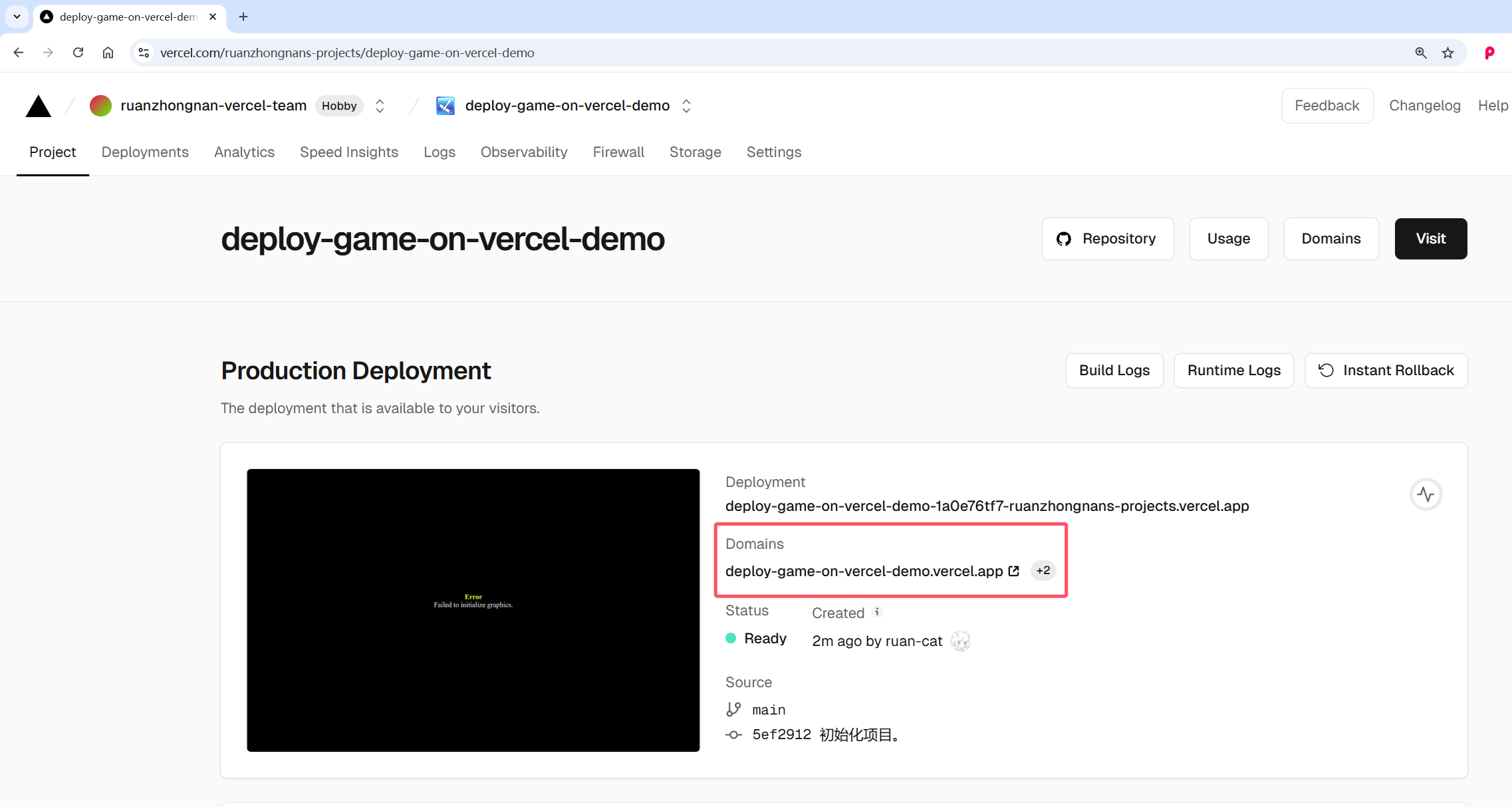Open the deployment URL link

tap(987, 506)
